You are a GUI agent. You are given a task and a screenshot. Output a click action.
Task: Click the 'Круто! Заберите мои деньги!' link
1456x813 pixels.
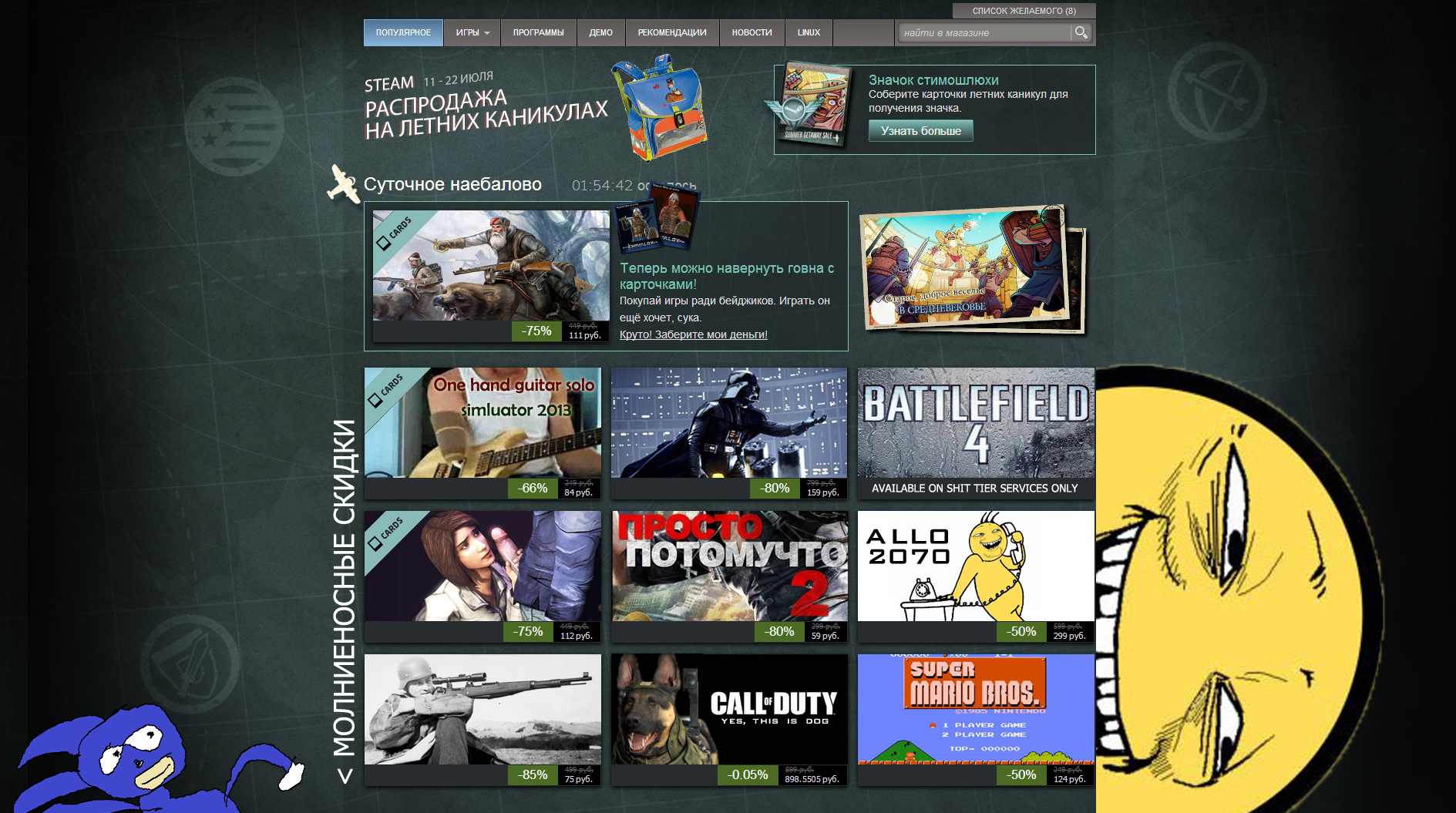tap(694, 334)
